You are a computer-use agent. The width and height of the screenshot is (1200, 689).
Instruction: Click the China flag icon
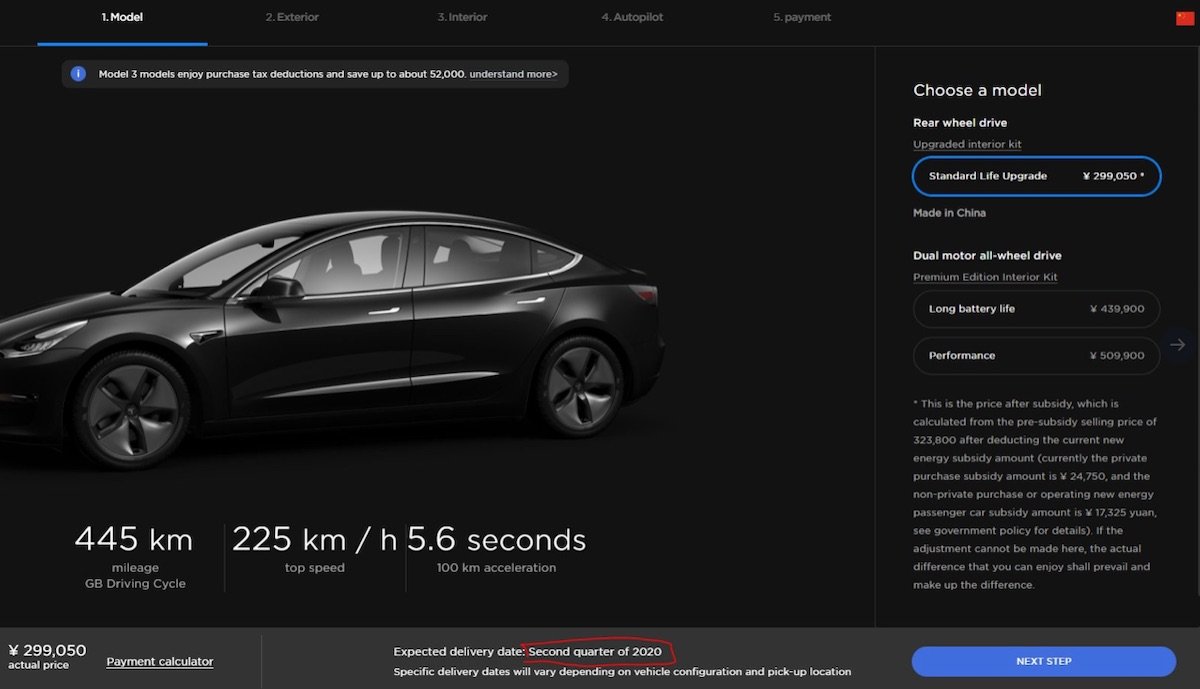tap(1185, 18)
